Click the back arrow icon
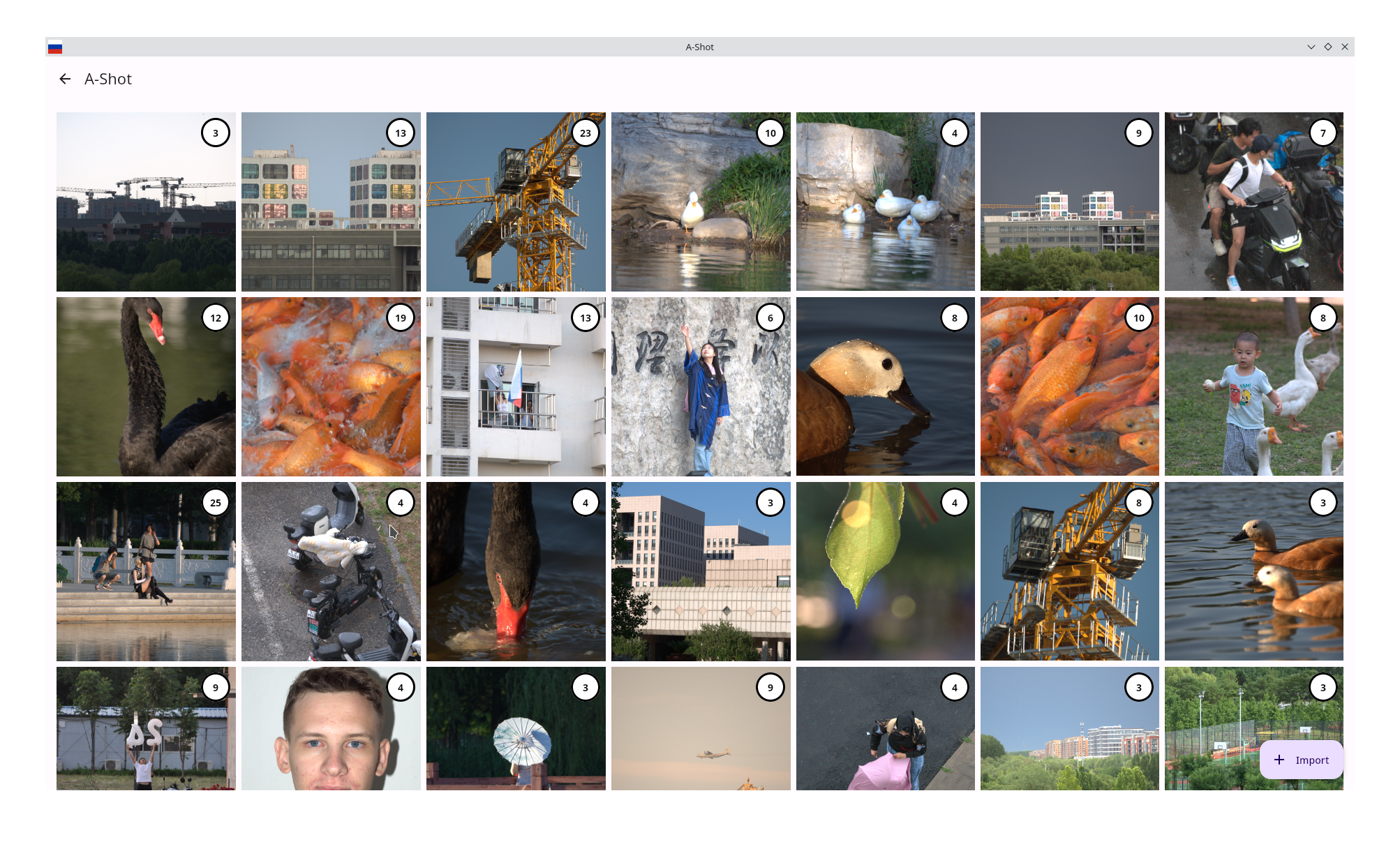Image resolution: width=1400 pixels, height=844 pixels. (65, 79)
